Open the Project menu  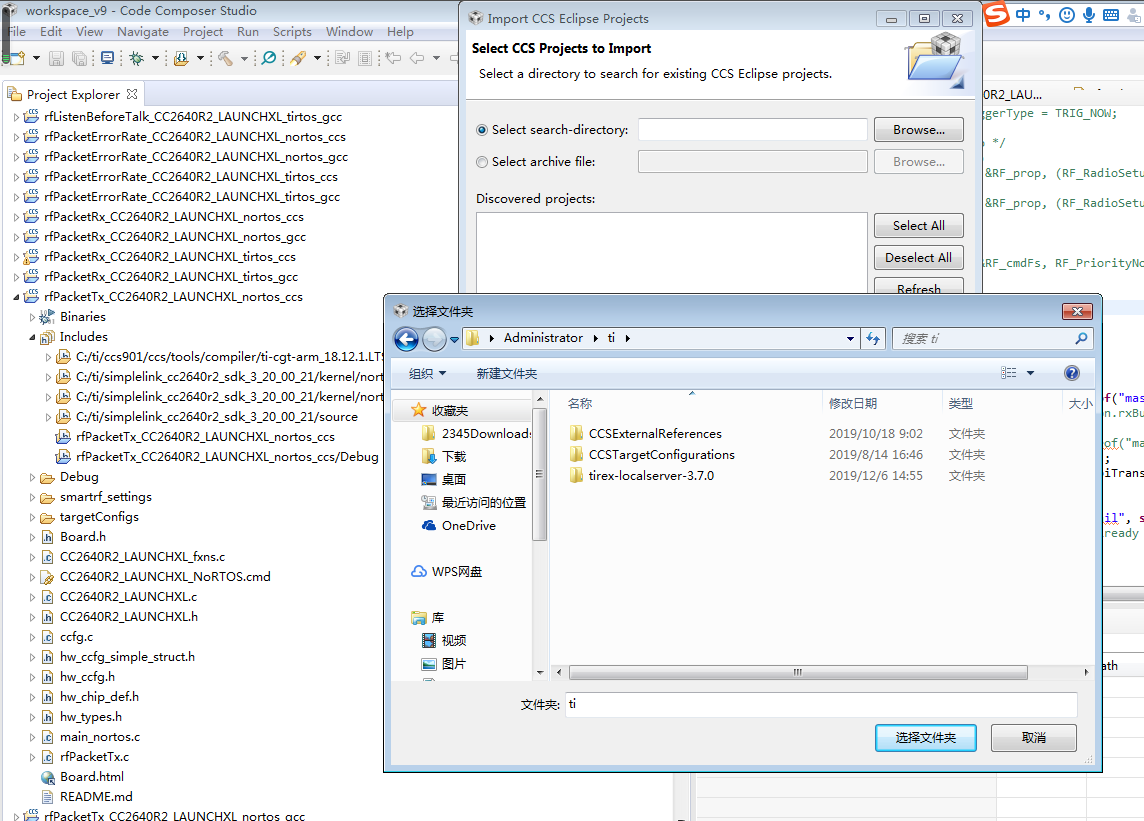point(203,31)
